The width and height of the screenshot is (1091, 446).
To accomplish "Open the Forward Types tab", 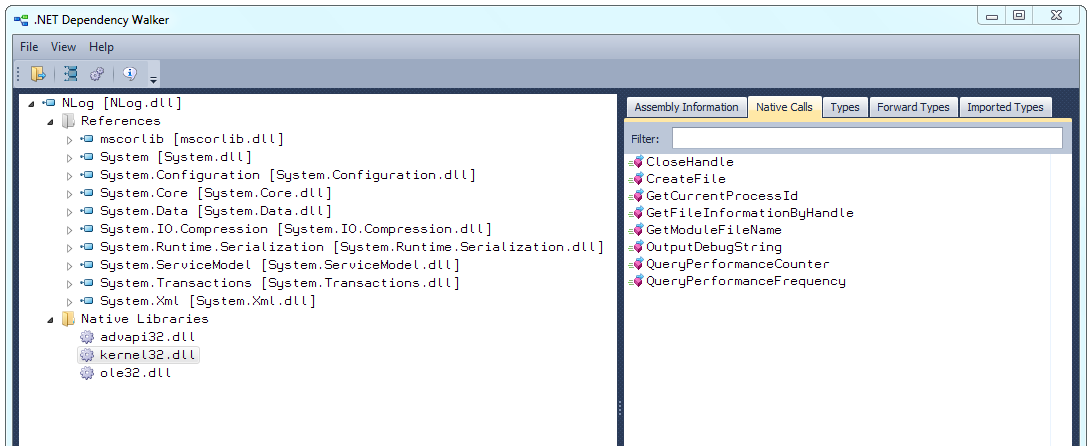I will 913,107.
